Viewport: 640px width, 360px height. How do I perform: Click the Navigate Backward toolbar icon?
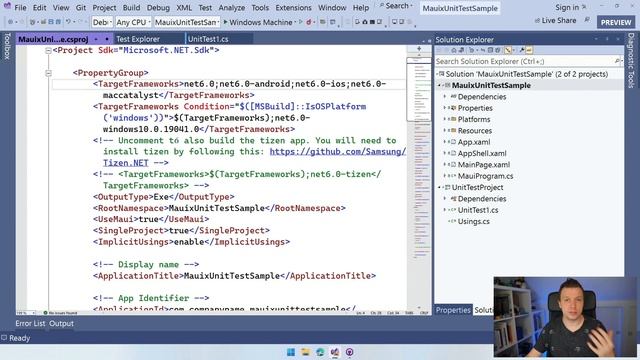pos(10,22)
